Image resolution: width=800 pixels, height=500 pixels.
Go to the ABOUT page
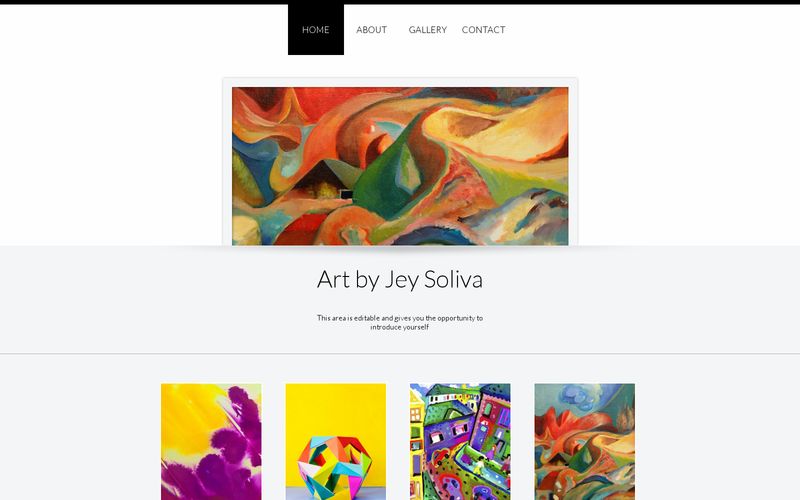pyautogui.click(x=371, y=30)
